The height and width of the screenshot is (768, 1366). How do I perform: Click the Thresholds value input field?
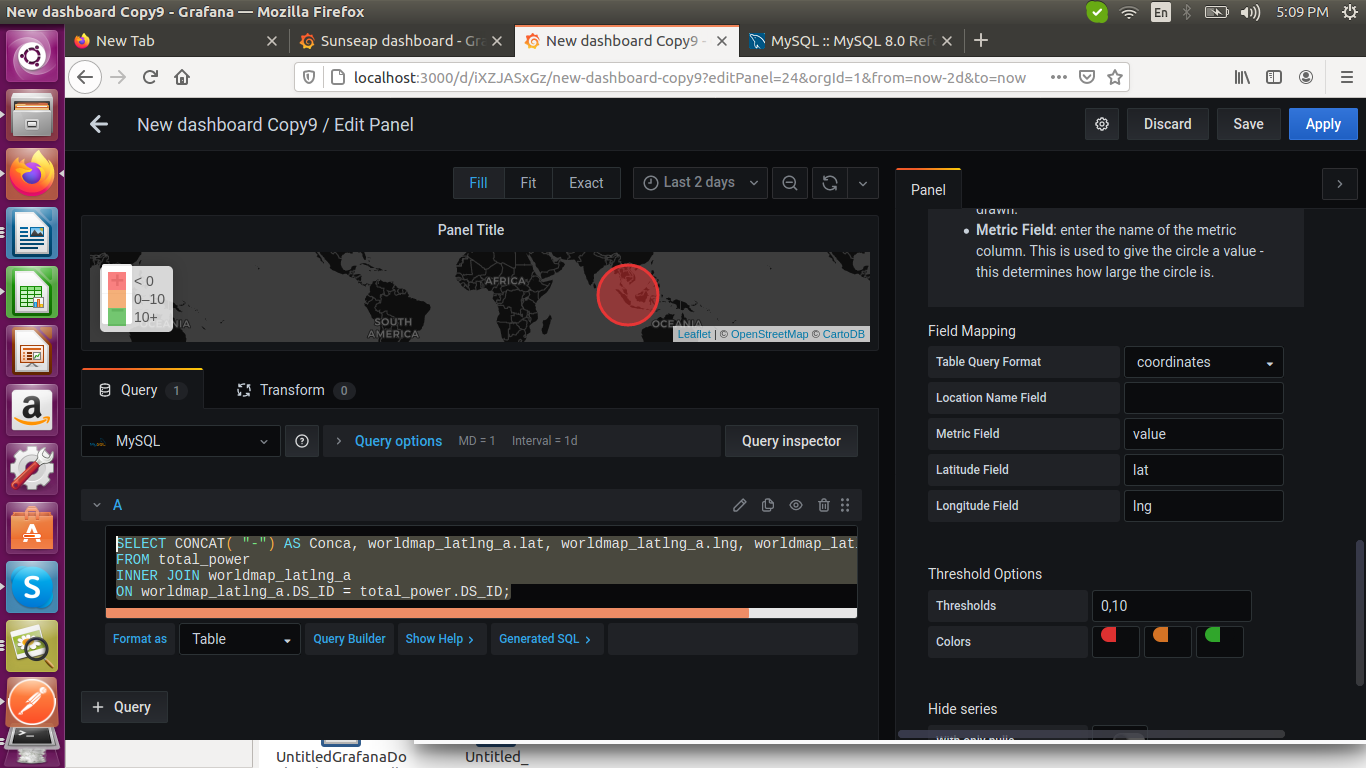pos(1171,605)
